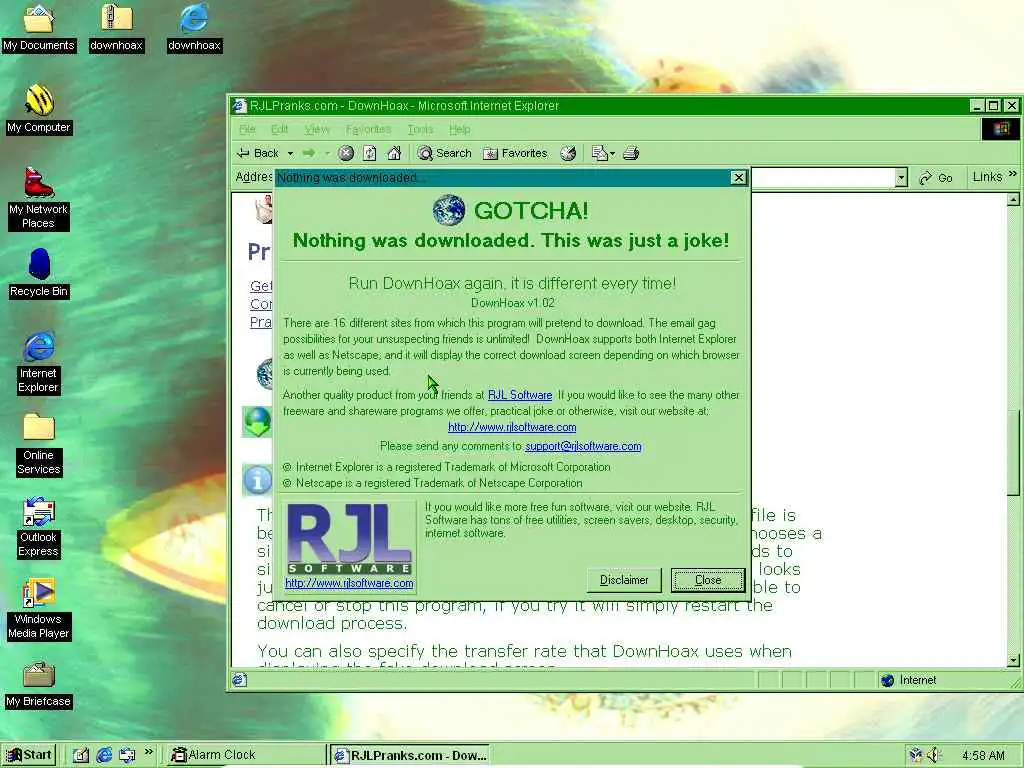1024x768 pixels.
Task: Expand the Links toolbar chevron
Action: click(x=1012, y=174)
